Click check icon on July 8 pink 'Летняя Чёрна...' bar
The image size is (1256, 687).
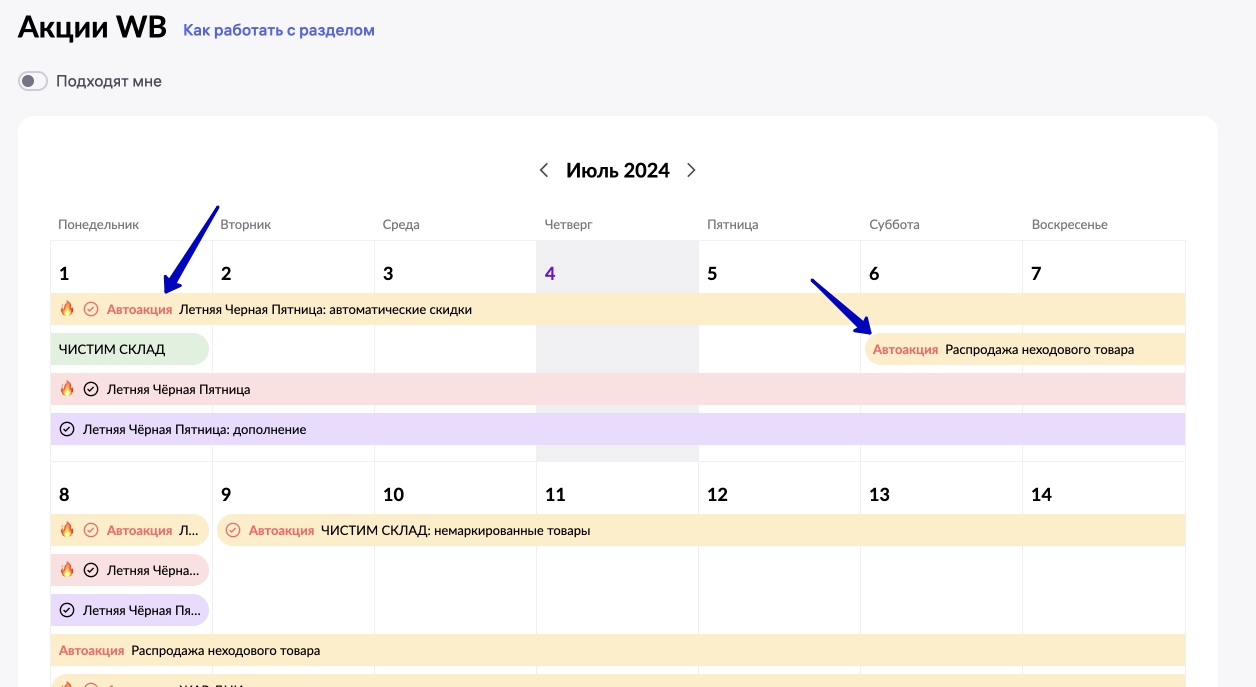tap(91, 570)
